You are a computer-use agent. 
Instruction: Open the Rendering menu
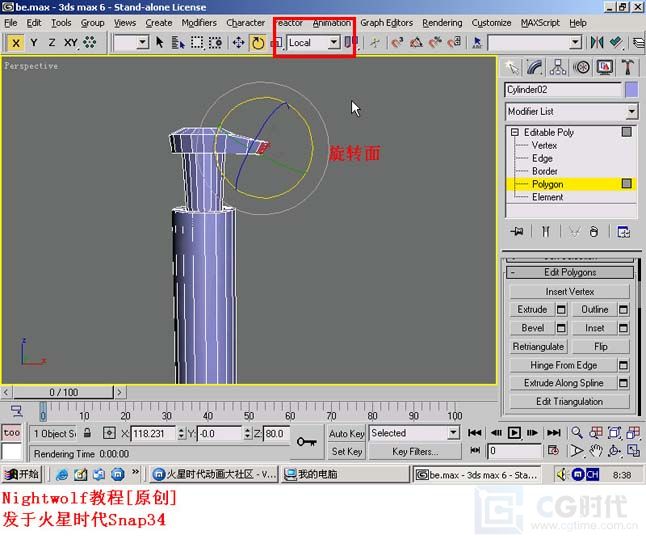tap(442, 23)
